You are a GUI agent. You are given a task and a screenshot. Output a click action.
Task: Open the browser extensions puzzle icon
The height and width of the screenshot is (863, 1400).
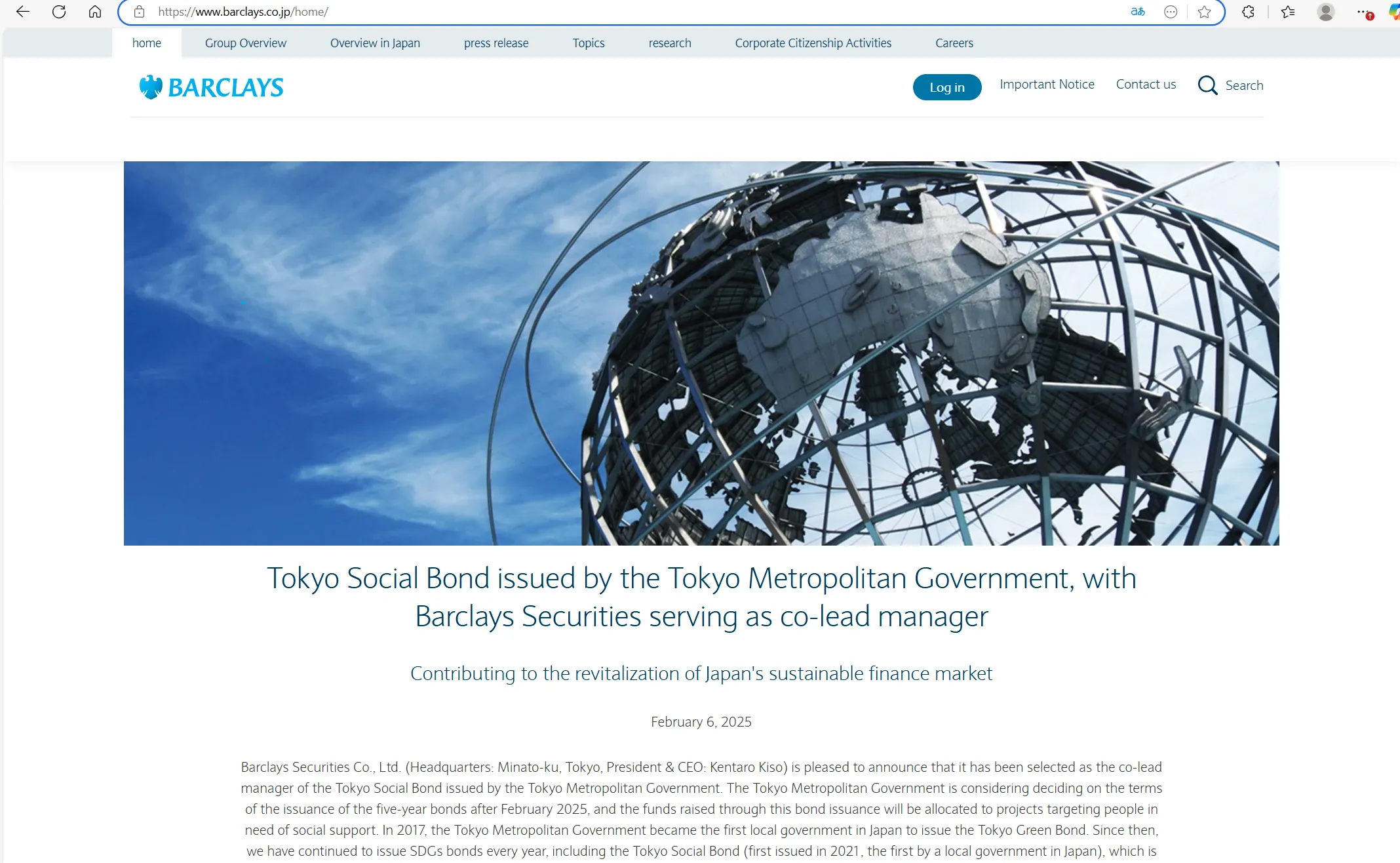pyautogui.click(x=1249, y=12)
